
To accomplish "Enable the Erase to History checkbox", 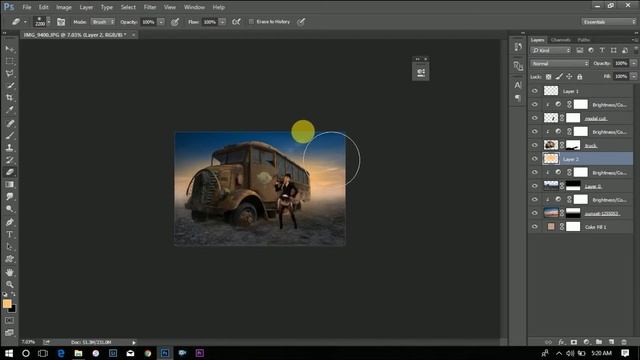I will click(251, 22).
